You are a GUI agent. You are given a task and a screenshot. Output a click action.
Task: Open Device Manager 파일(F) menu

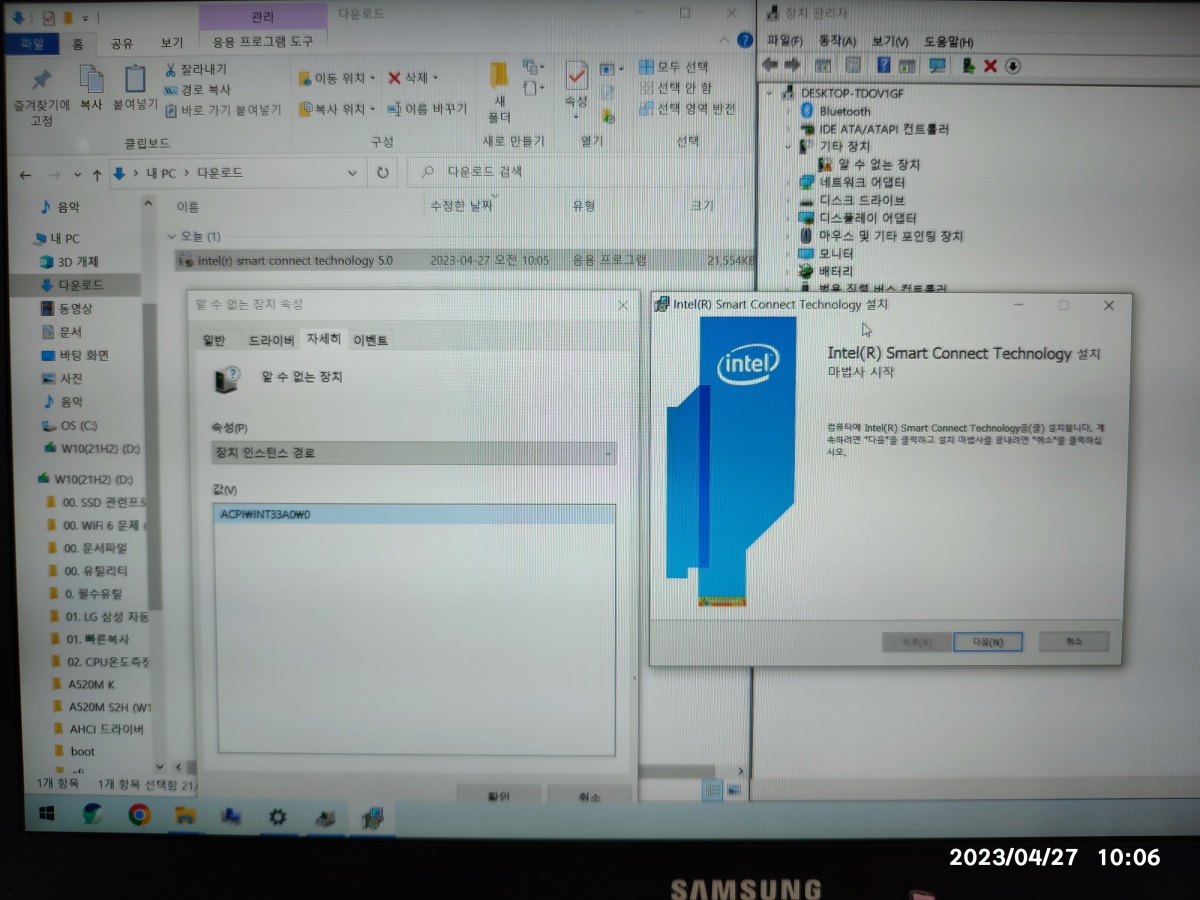pyautogui.click(x=785, y=41)
